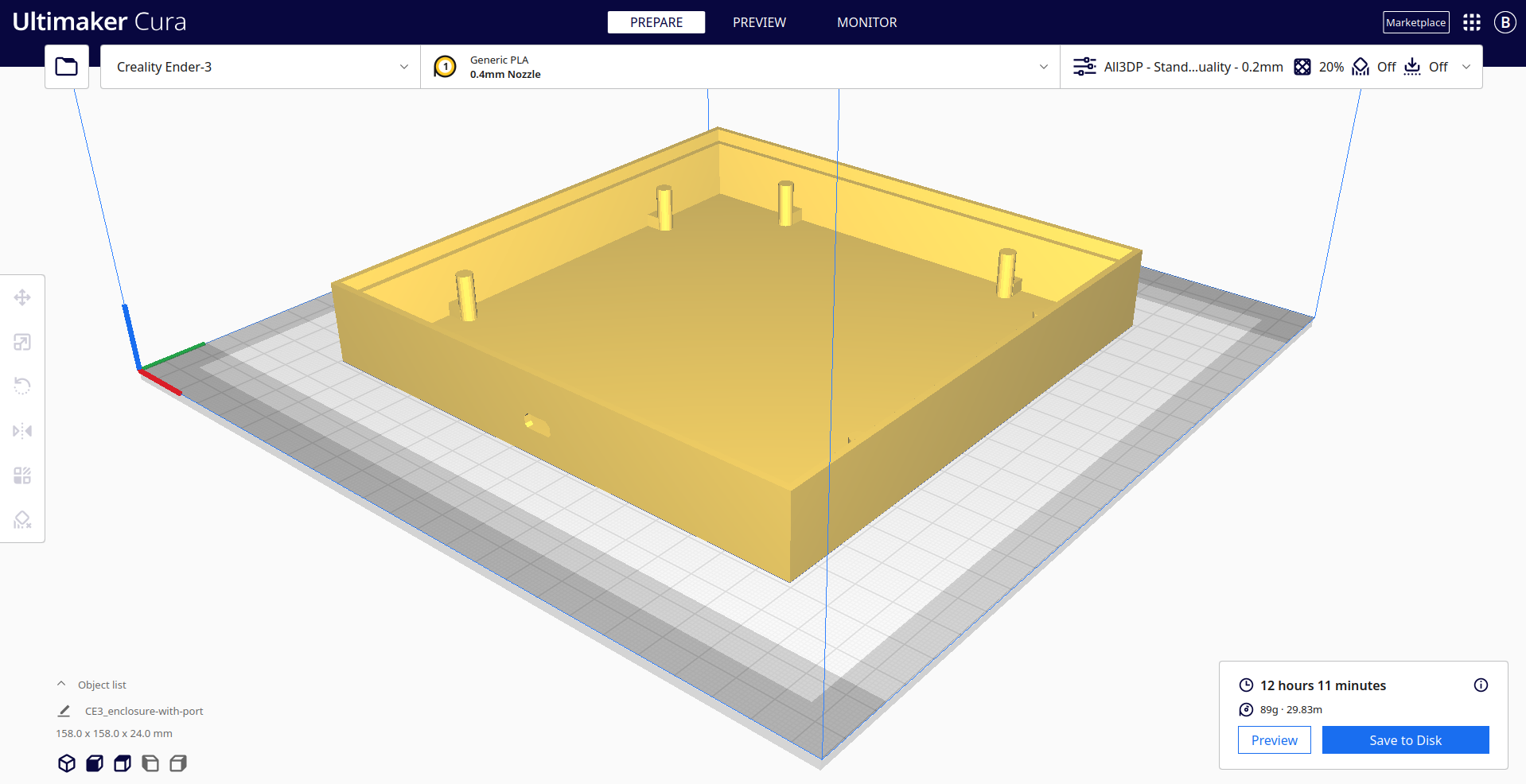Show print time details info icon
The image size is (1526, 784).
click(x=1481, y=685)
